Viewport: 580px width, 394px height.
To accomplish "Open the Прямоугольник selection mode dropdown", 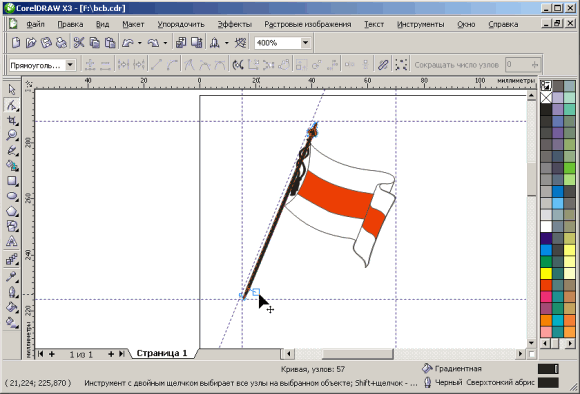I will click(70, 65).
